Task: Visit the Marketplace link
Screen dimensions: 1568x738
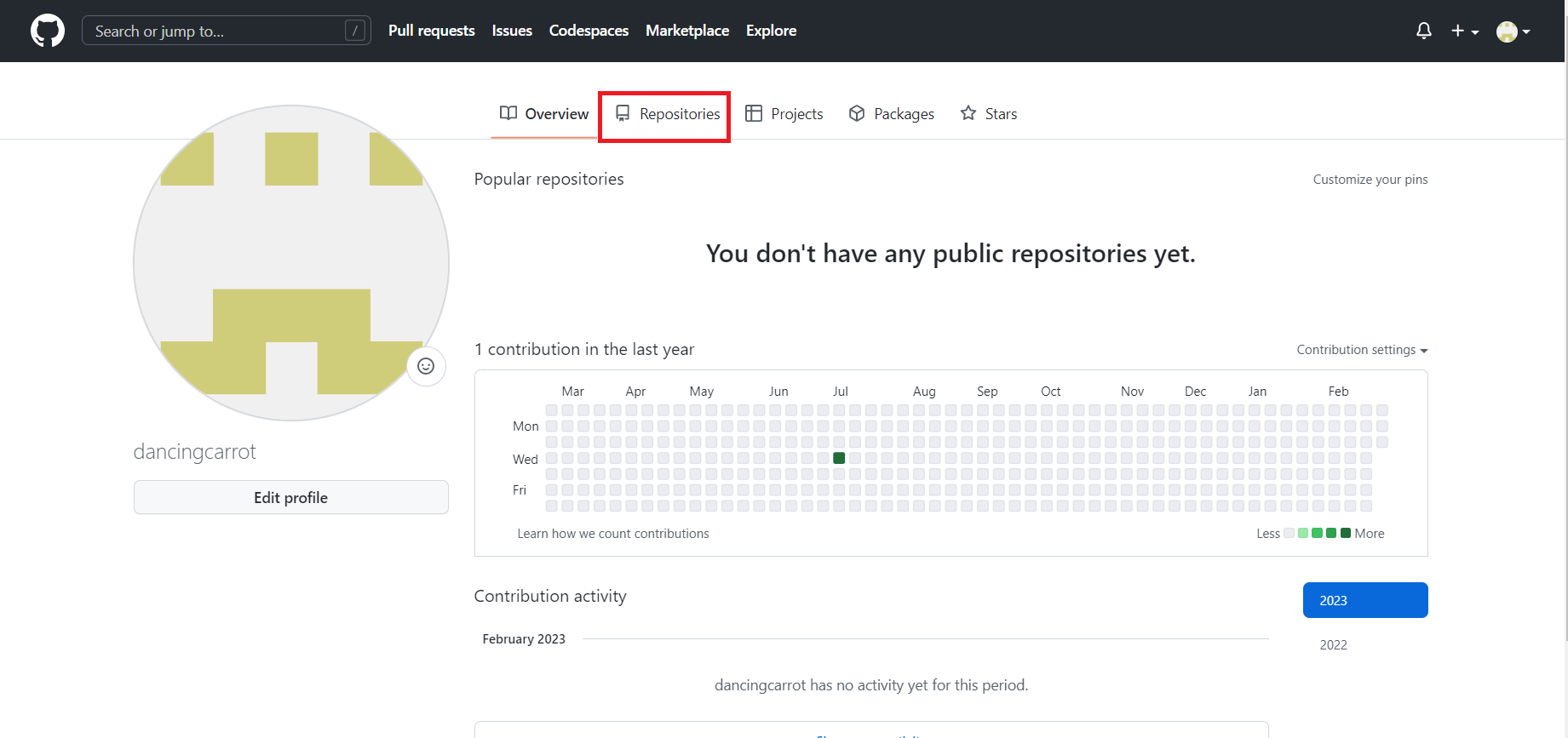Action: tap(687, 31)
